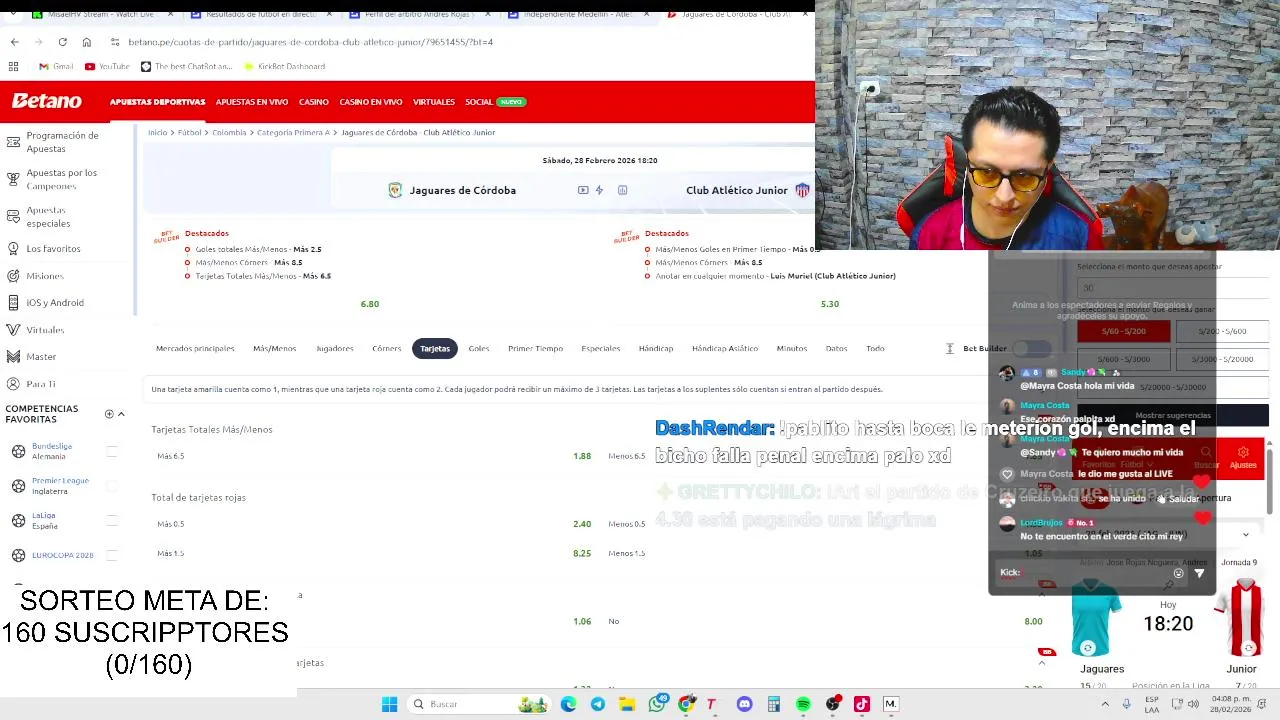Switch to the Goles market tab

coord(479,348)
